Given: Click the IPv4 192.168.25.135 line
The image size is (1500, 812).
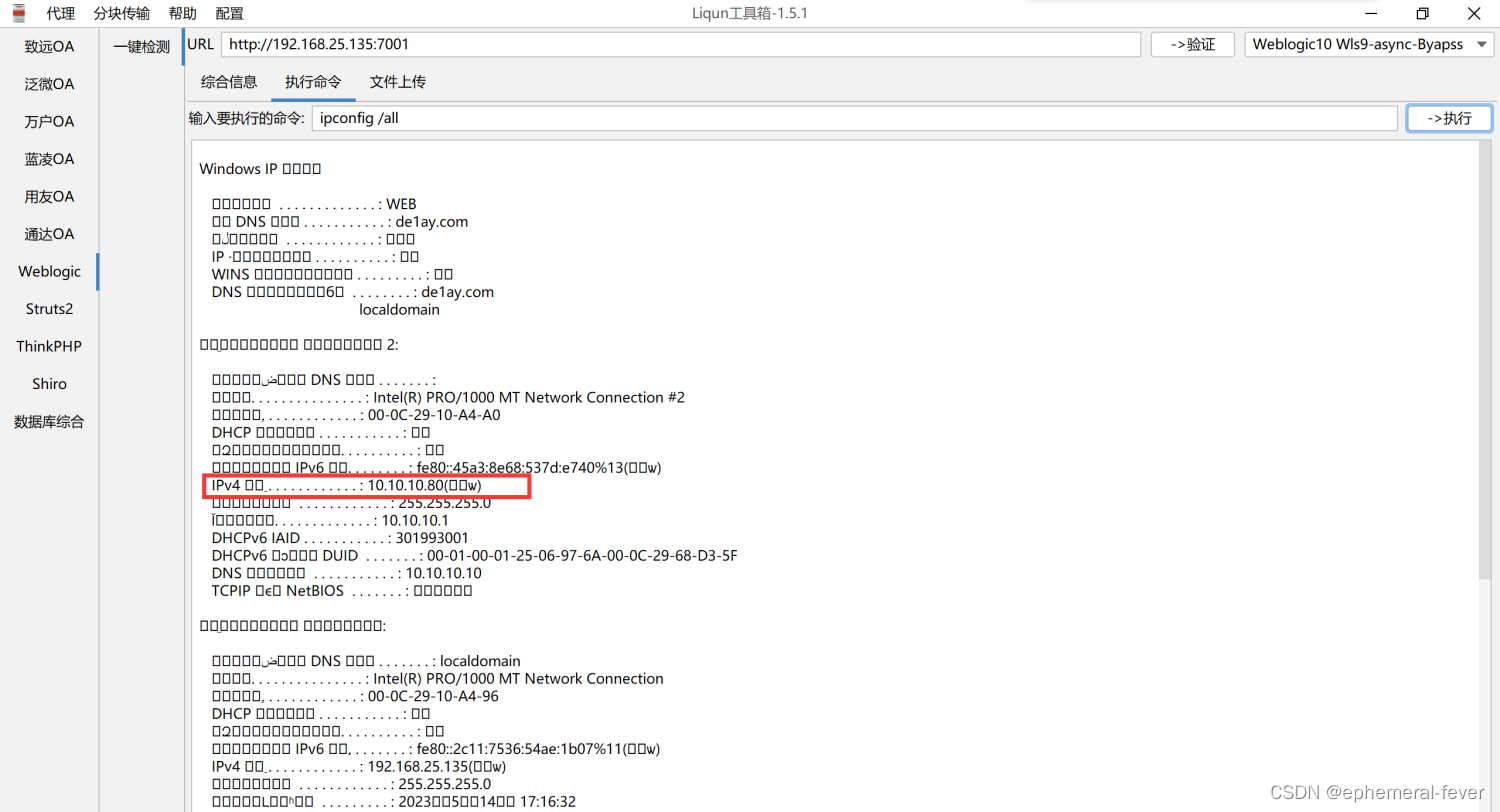Looking at the screenshot, I should click(359, 766).
